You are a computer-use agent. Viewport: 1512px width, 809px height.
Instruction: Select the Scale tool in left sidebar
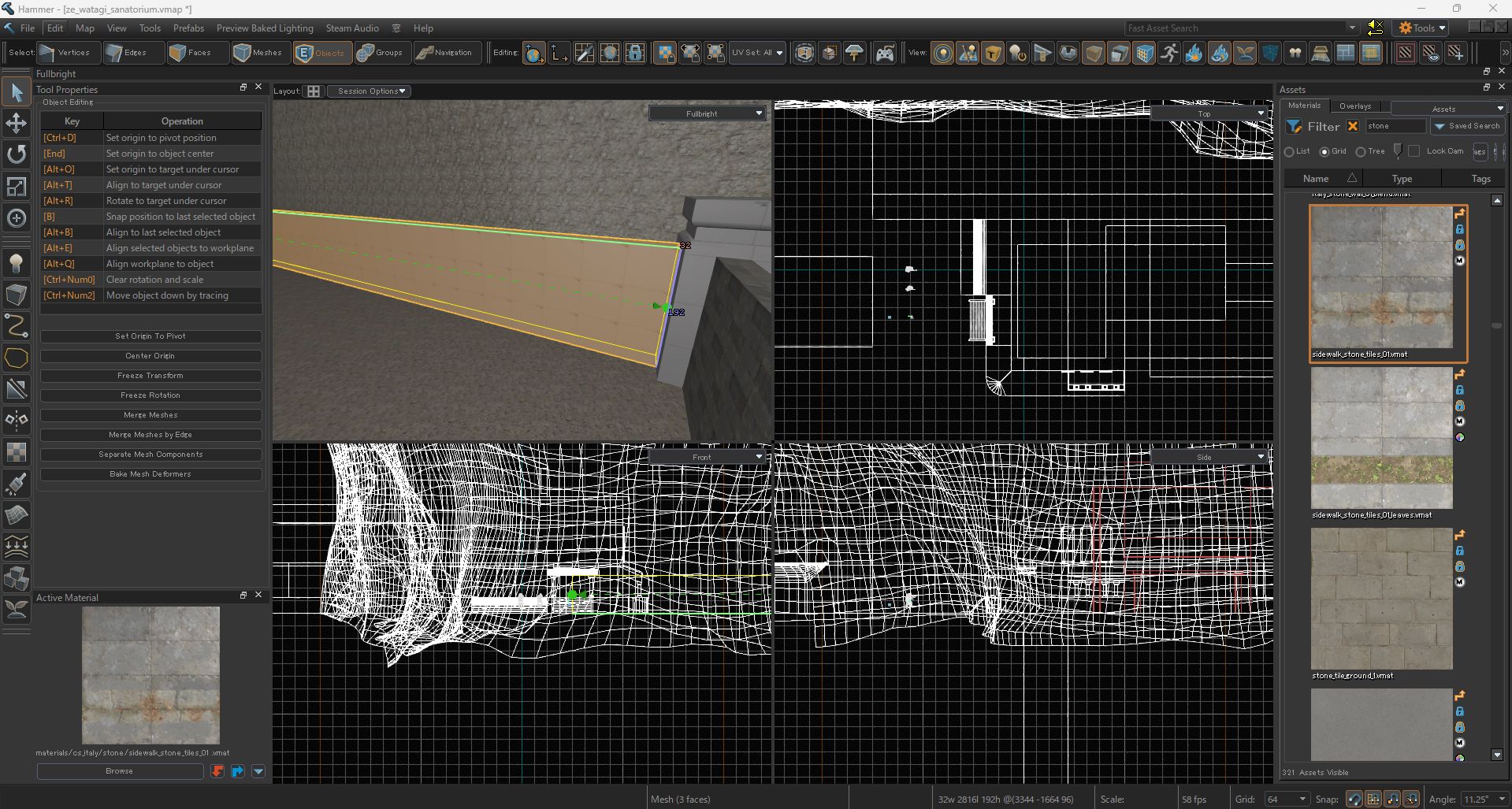click(x=17, y=187)
